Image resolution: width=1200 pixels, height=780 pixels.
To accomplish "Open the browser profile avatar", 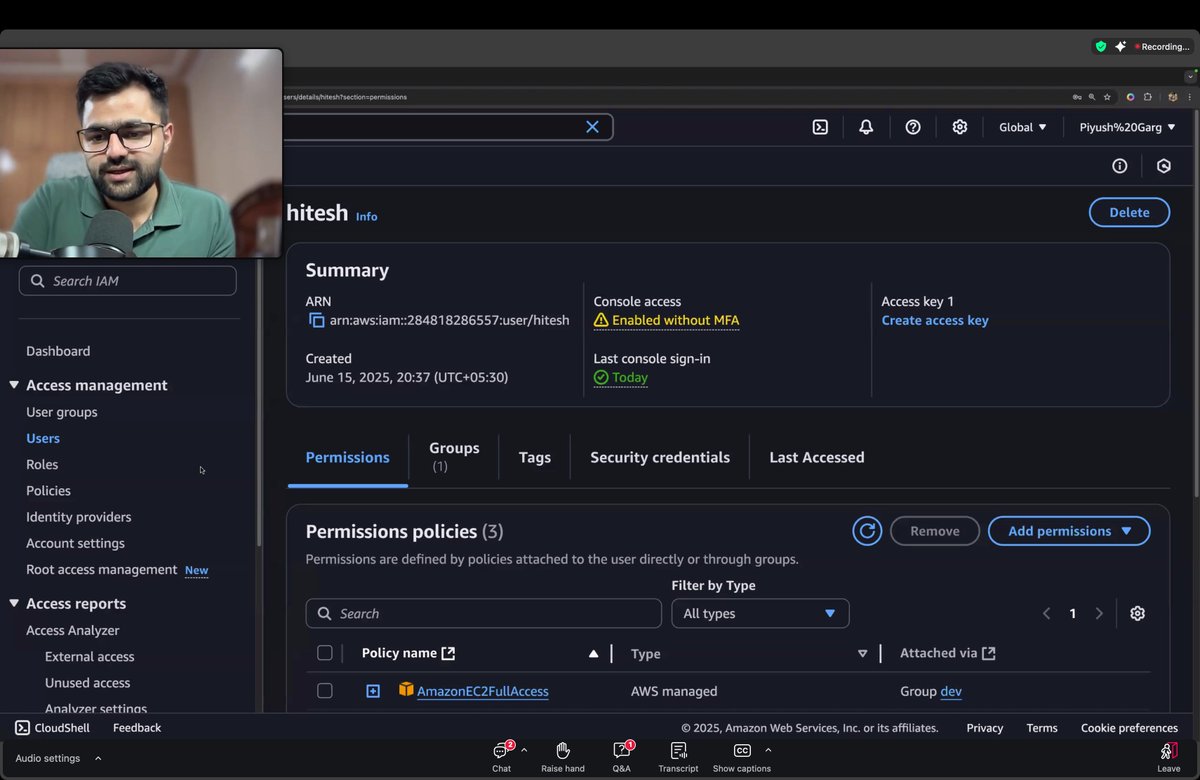I will click(1173, 97).
